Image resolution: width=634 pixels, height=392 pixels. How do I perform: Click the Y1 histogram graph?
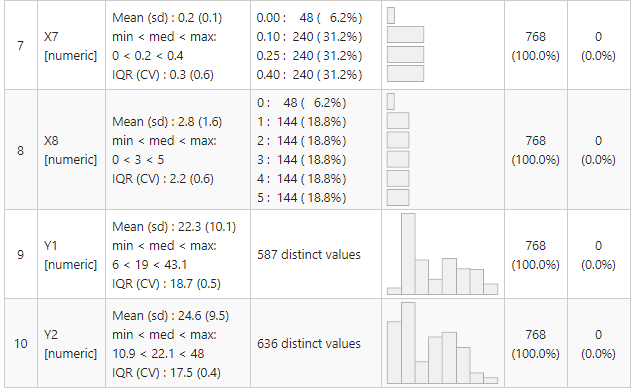click(x=442, y=254)
